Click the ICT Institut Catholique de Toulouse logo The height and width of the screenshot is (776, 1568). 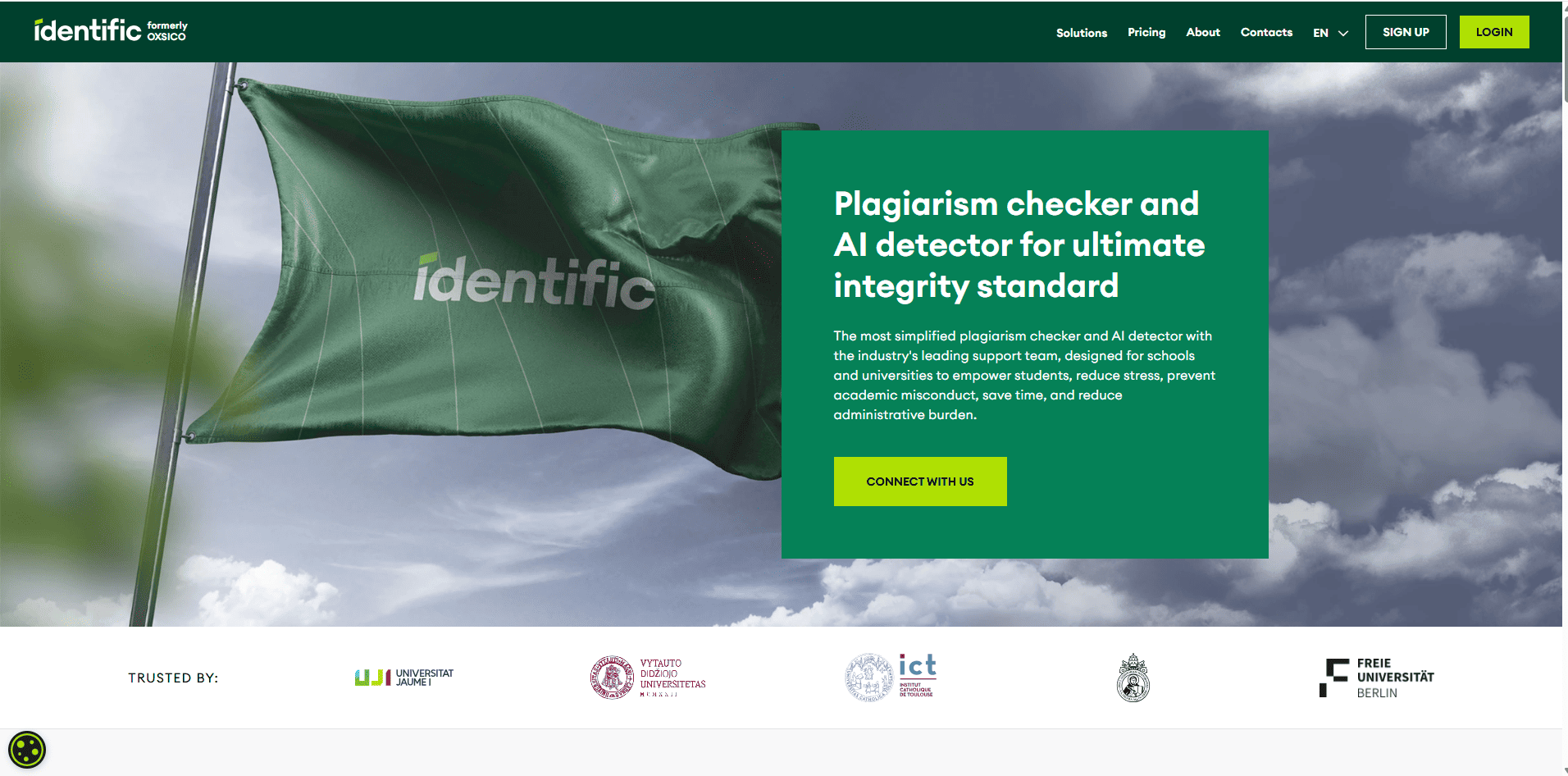point(891,677)
